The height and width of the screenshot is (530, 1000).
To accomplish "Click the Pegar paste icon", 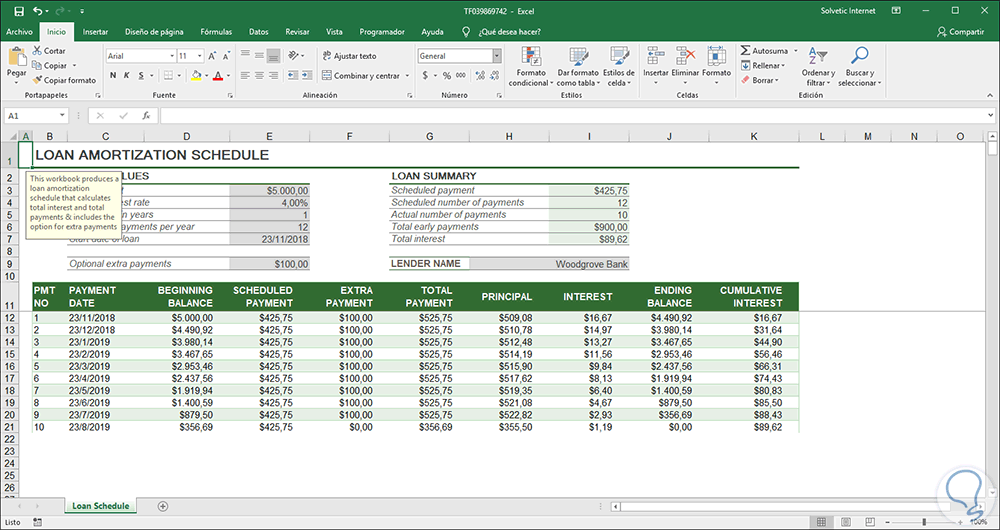I will 17,56.
